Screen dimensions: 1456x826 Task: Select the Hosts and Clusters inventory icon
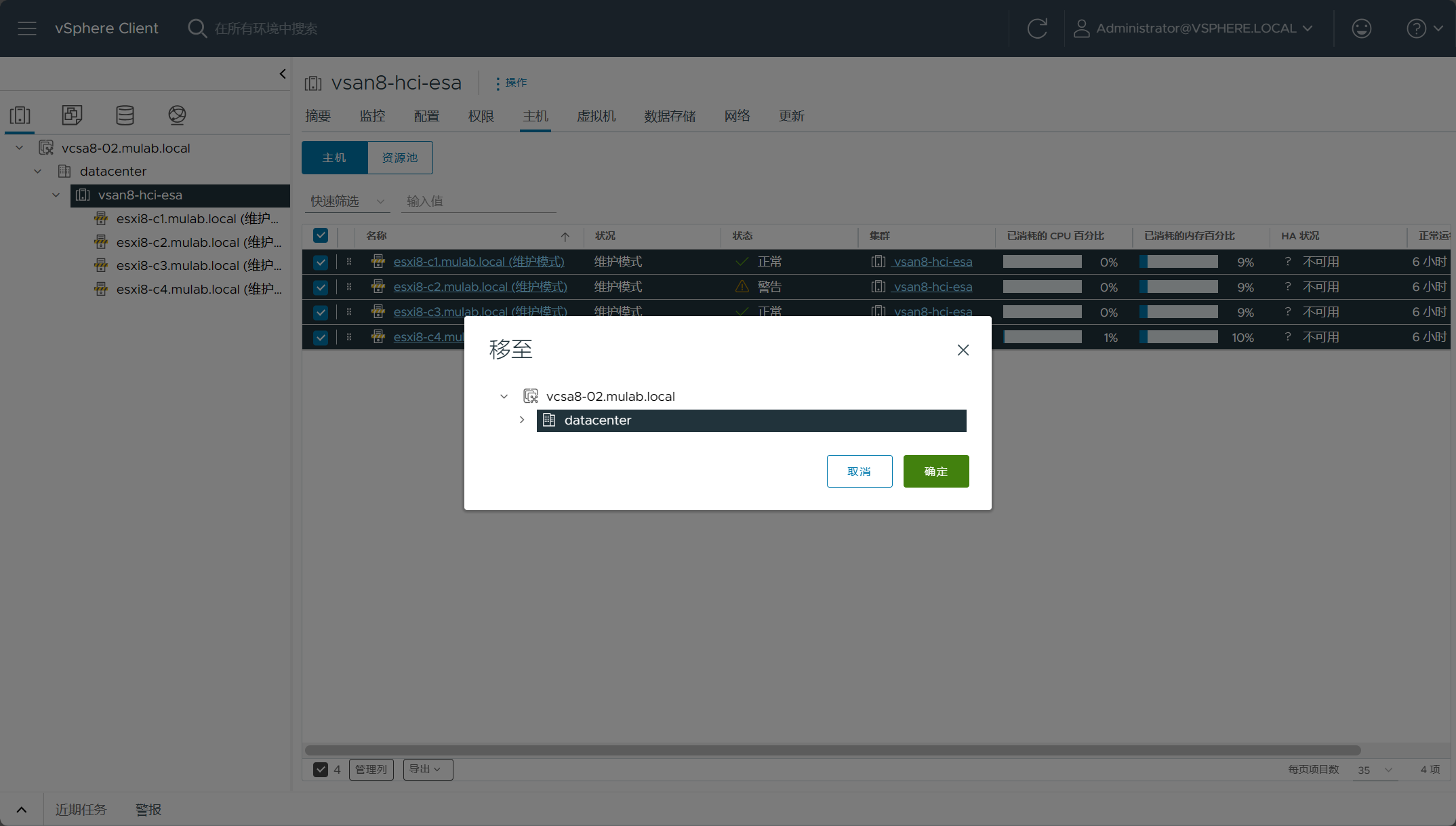click(20, 115)
